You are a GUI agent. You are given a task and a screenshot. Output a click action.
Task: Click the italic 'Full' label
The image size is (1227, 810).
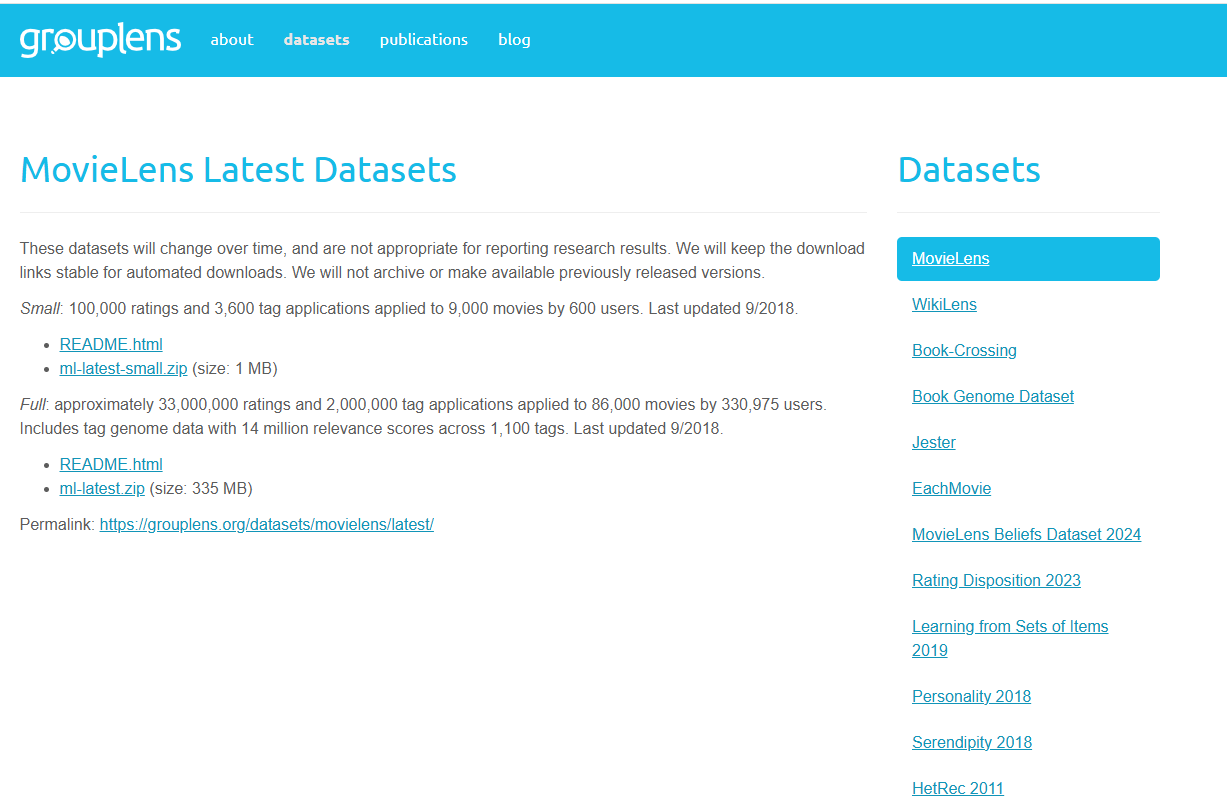34,404
